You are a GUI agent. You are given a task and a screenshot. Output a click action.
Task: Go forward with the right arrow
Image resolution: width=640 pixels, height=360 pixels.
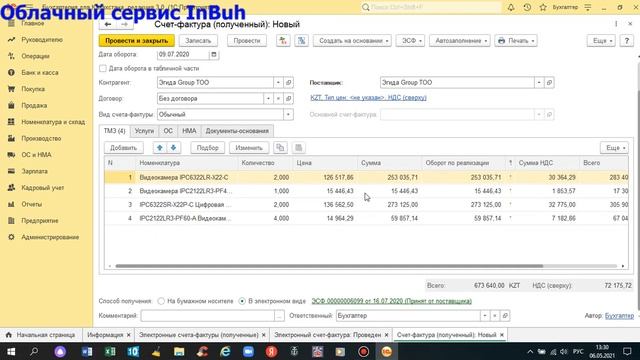124,24
